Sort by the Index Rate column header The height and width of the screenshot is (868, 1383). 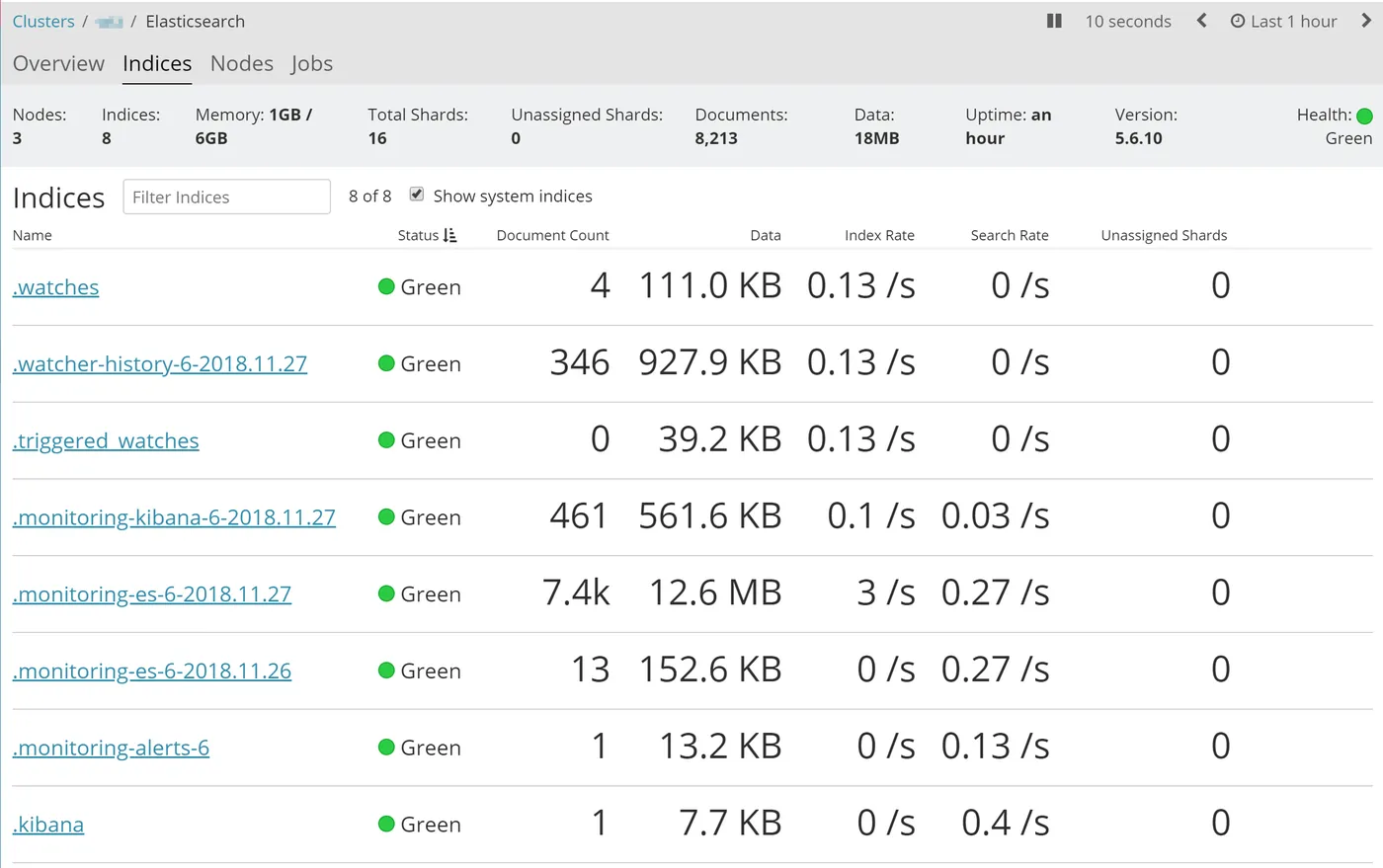[879, 235]
